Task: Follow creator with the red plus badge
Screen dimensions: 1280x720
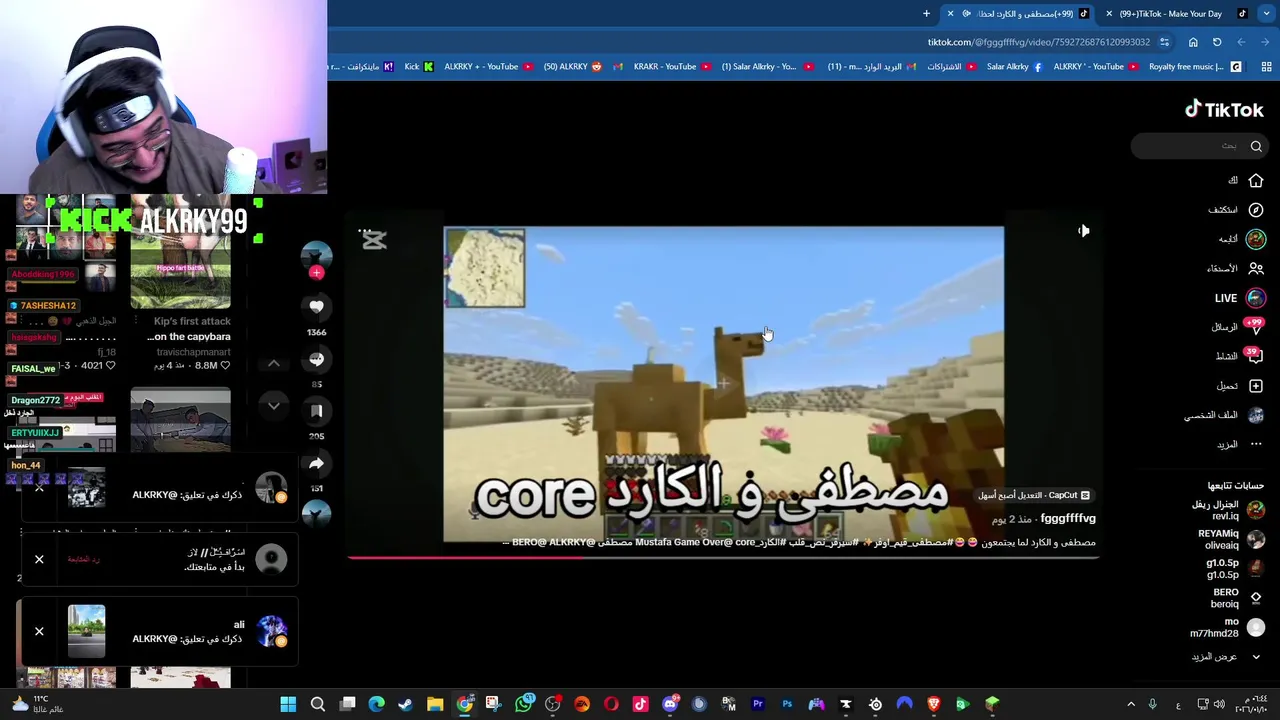Action: (x=316, y=272)
